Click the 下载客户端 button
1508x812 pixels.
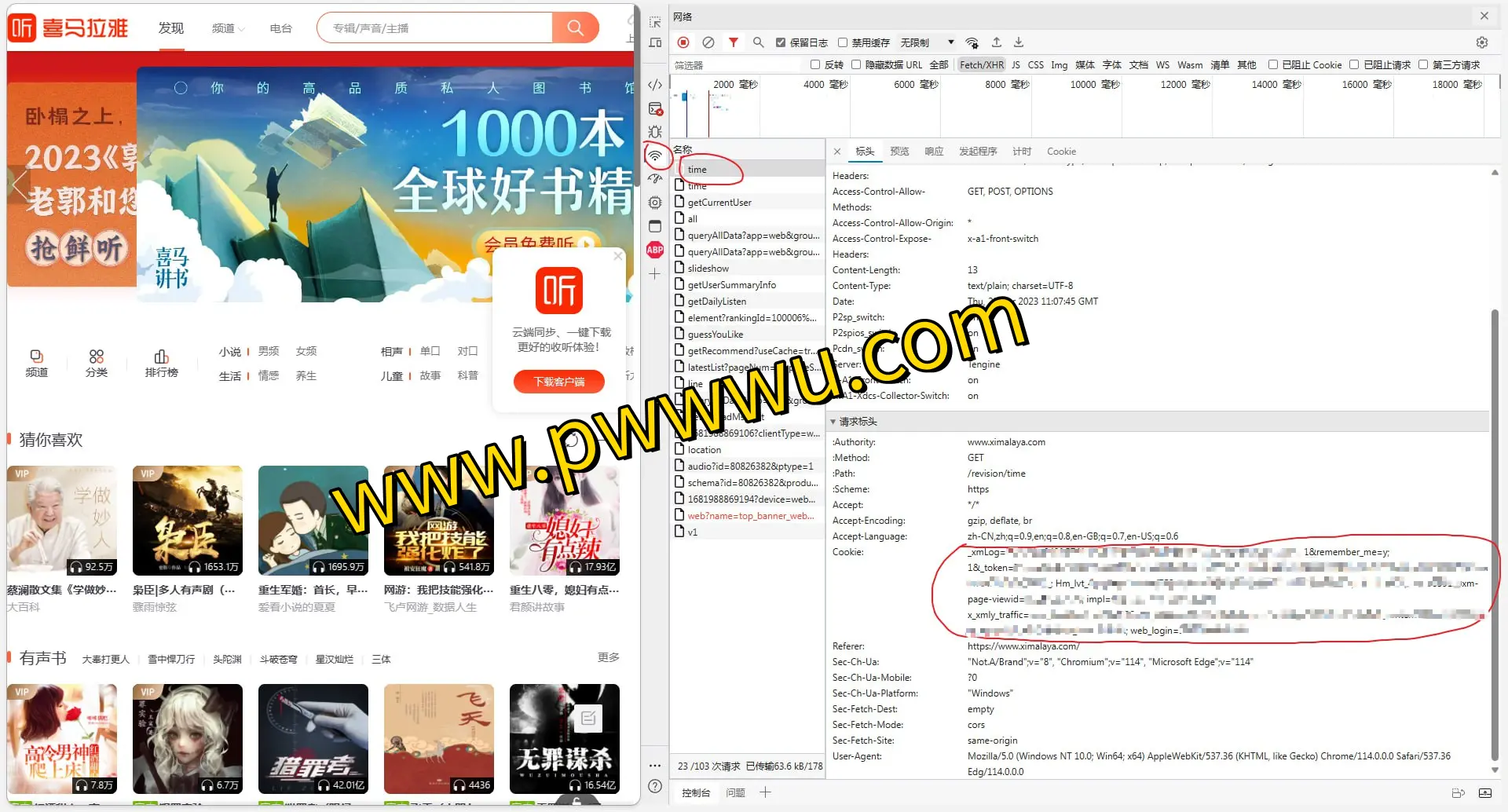click(x=559, y=382)
